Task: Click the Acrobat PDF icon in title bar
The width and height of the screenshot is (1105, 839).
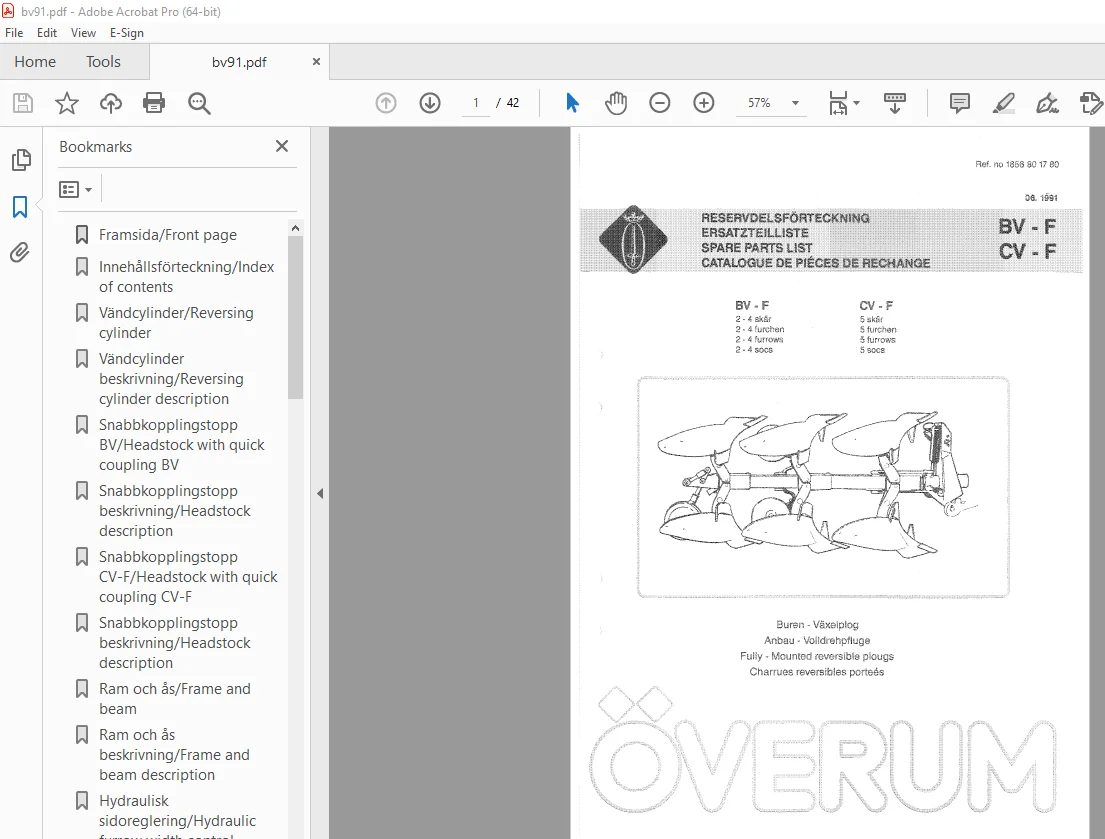Action: (x=8, y=10)
